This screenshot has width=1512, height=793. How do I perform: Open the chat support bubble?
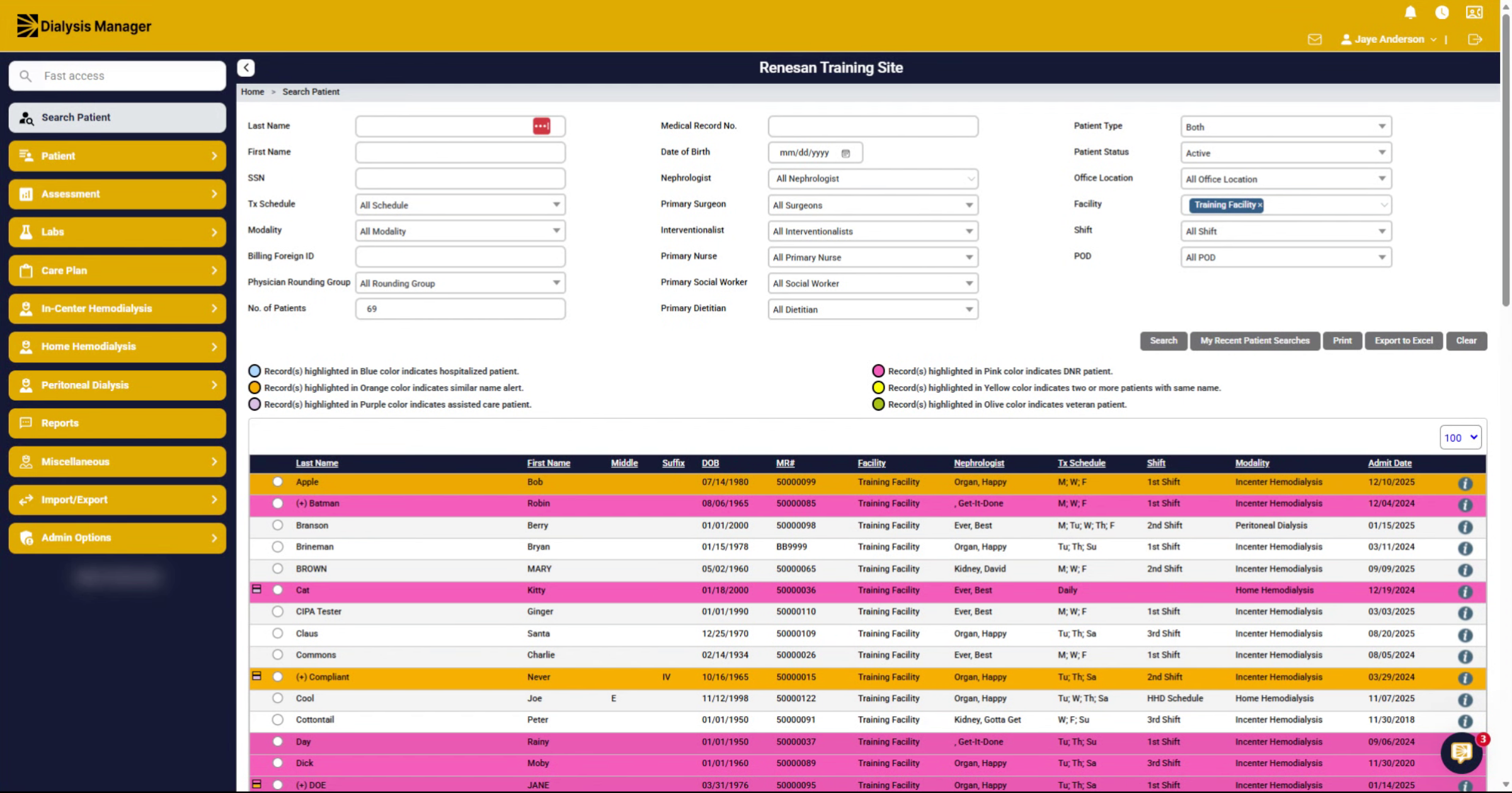pos(1462,752)
